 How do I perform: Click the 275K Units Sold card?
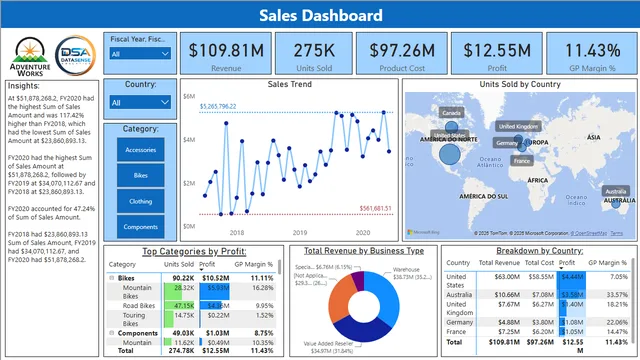(x=314, y=54)
